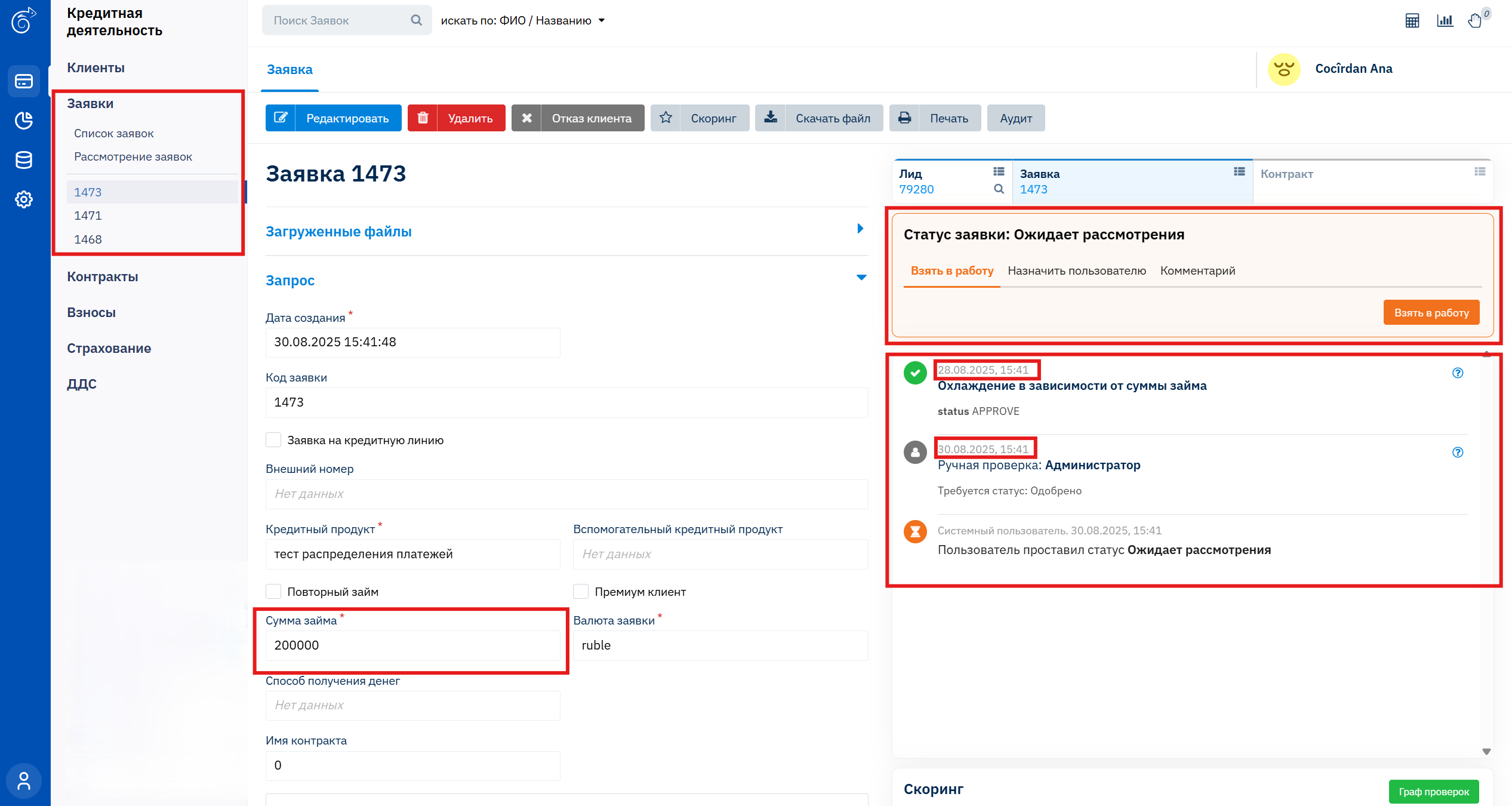Image resolution: width=1512 pixels, height=806 pixels.
Task: Open Клиенты menu item
Action: [x=96, y=68]
